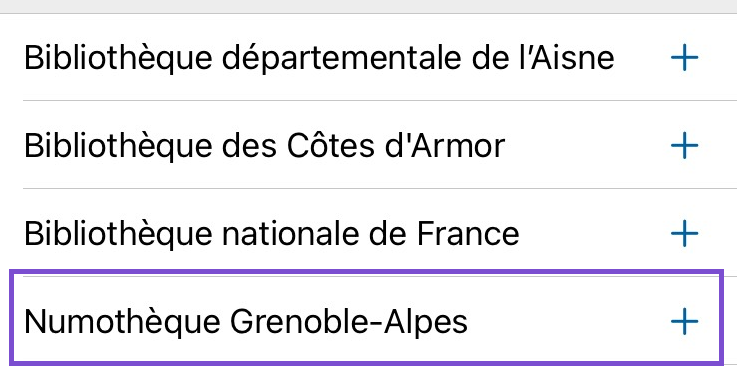The width and height of the screenshot is (737, 377).
Task: Tap the plus icon beside Côtes d'Armor
Action: 684,146
